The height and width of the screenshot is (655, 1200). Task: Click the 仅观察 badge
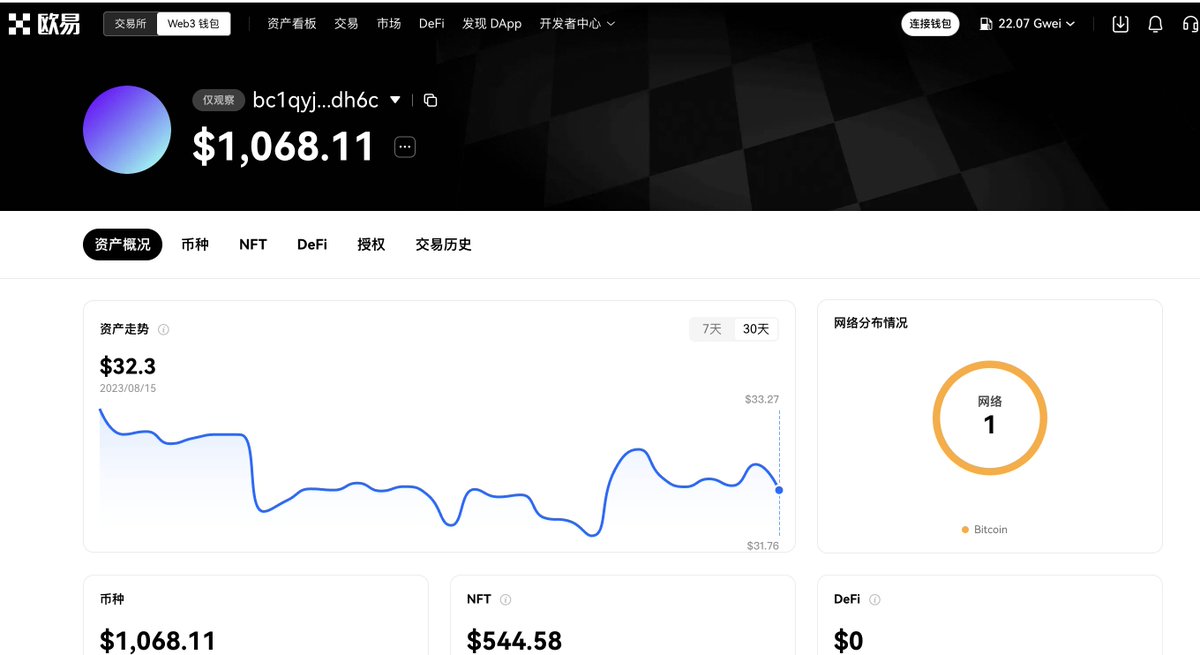pyautogui.click(x=218, y=100)
